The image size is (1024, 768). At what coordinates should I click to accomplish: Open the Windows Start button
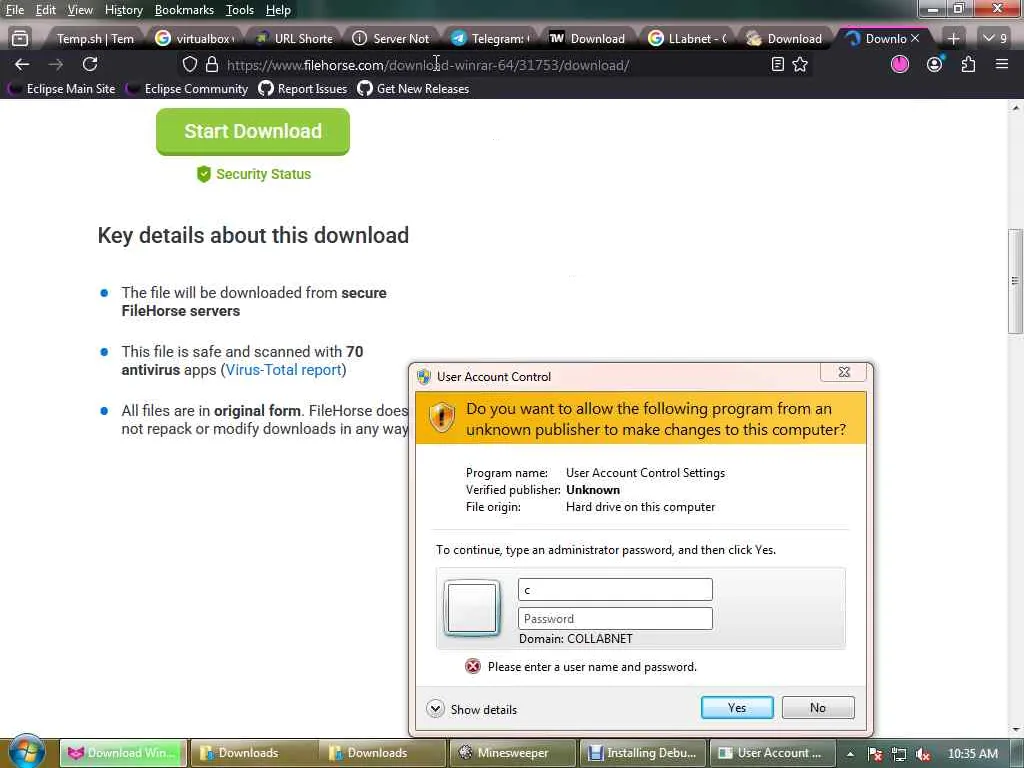point(25,751)
